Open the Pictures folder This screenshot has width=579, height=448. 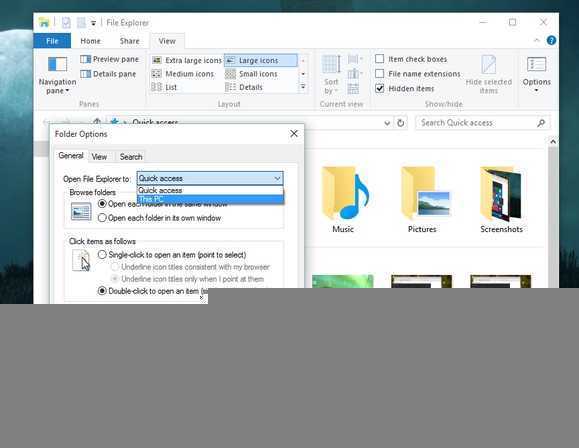coord(422,200)
